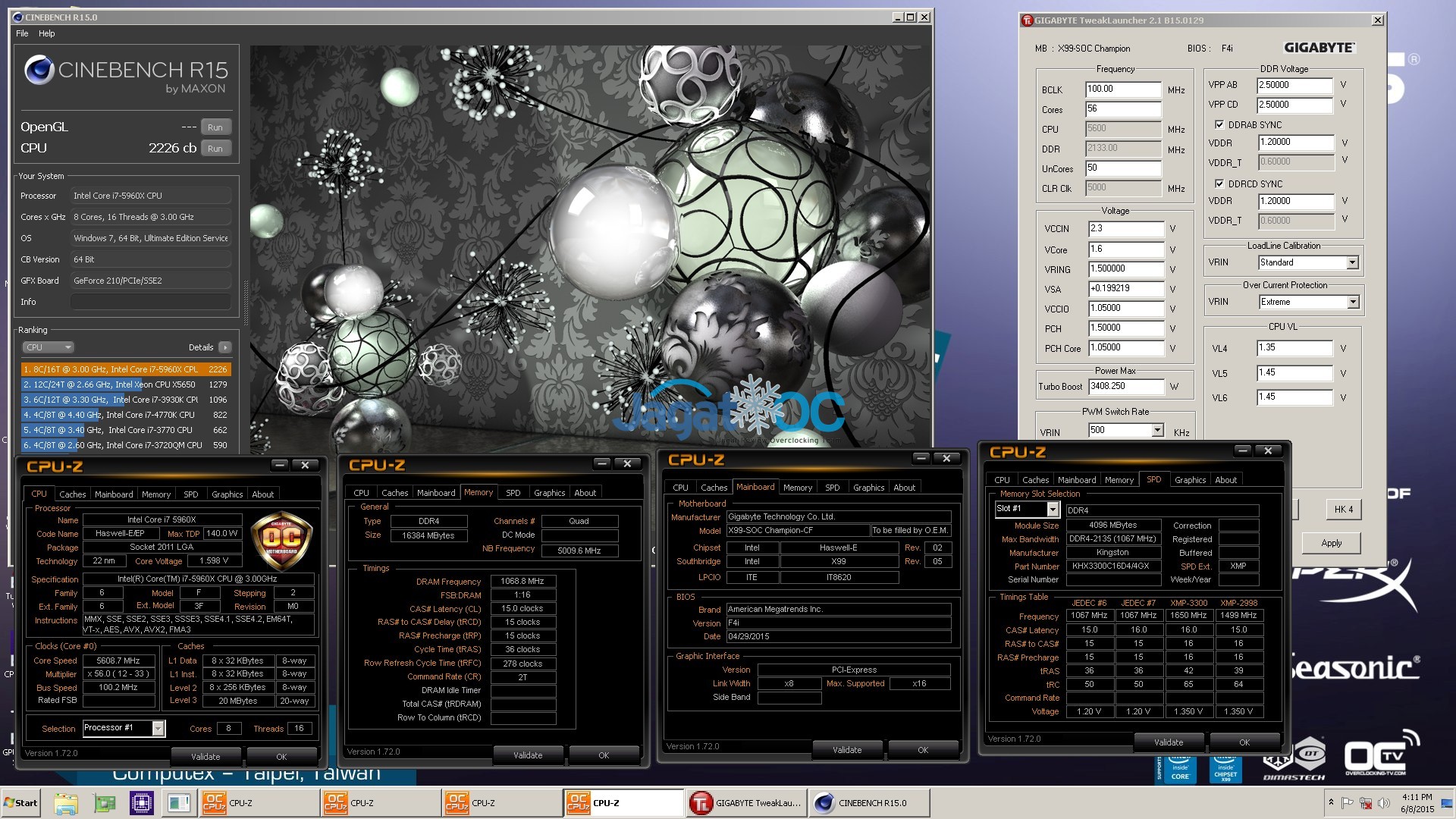Image resolution: width=1456 pixels, height=819 pixels.
Task: Toggle the DDRAB SYNC checkbox
Action: pyautogui.click(x=1219, y=124)
